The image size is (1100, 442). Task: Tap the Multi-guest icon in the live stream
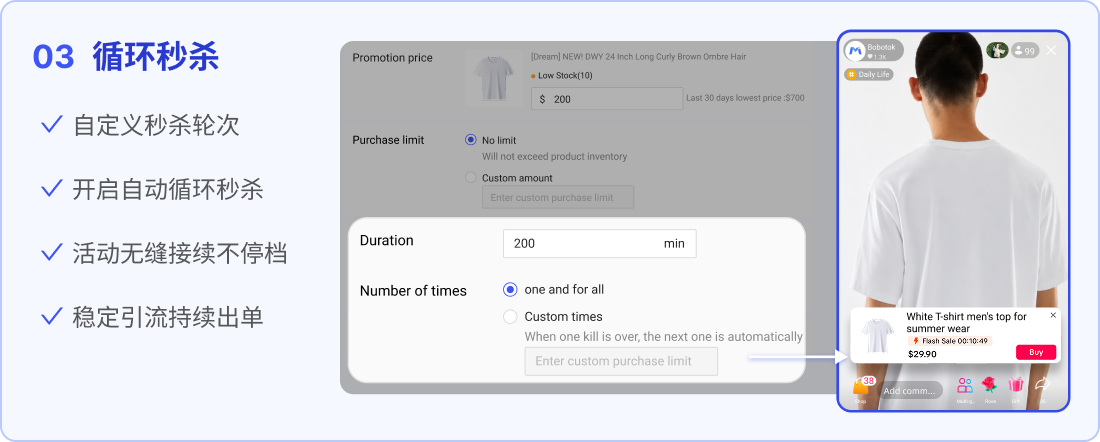pos(965,387)
